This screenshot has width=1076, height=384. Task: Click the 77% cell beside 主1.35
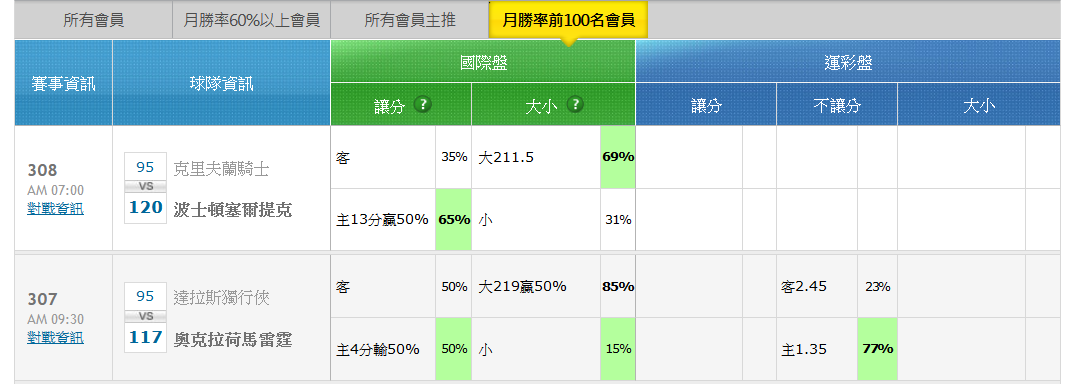pyautogui.click(x=878, y=348)
